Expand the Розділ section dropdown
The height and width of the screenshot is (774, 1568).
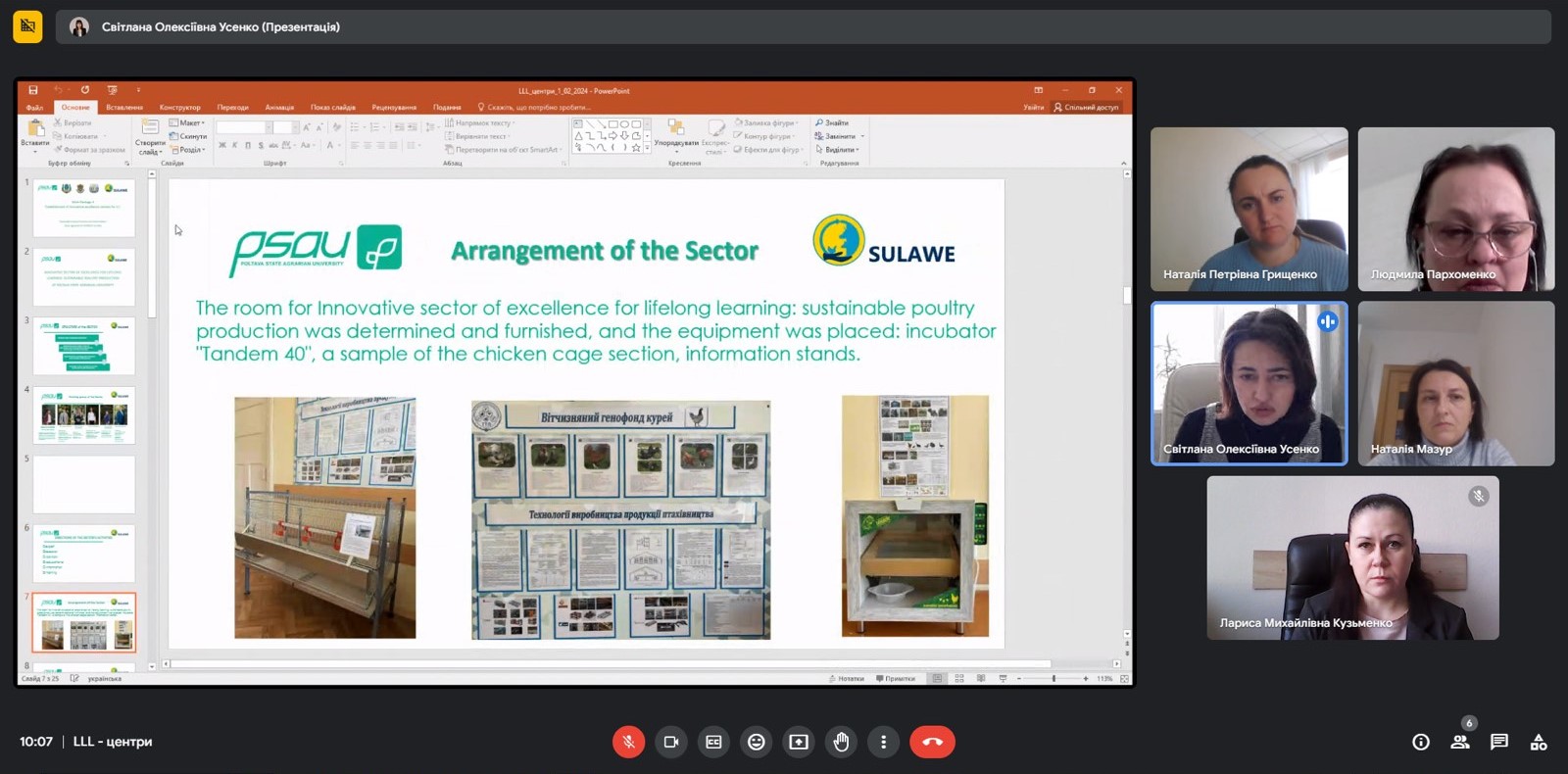pyautogui.click(x=187, y=150)
